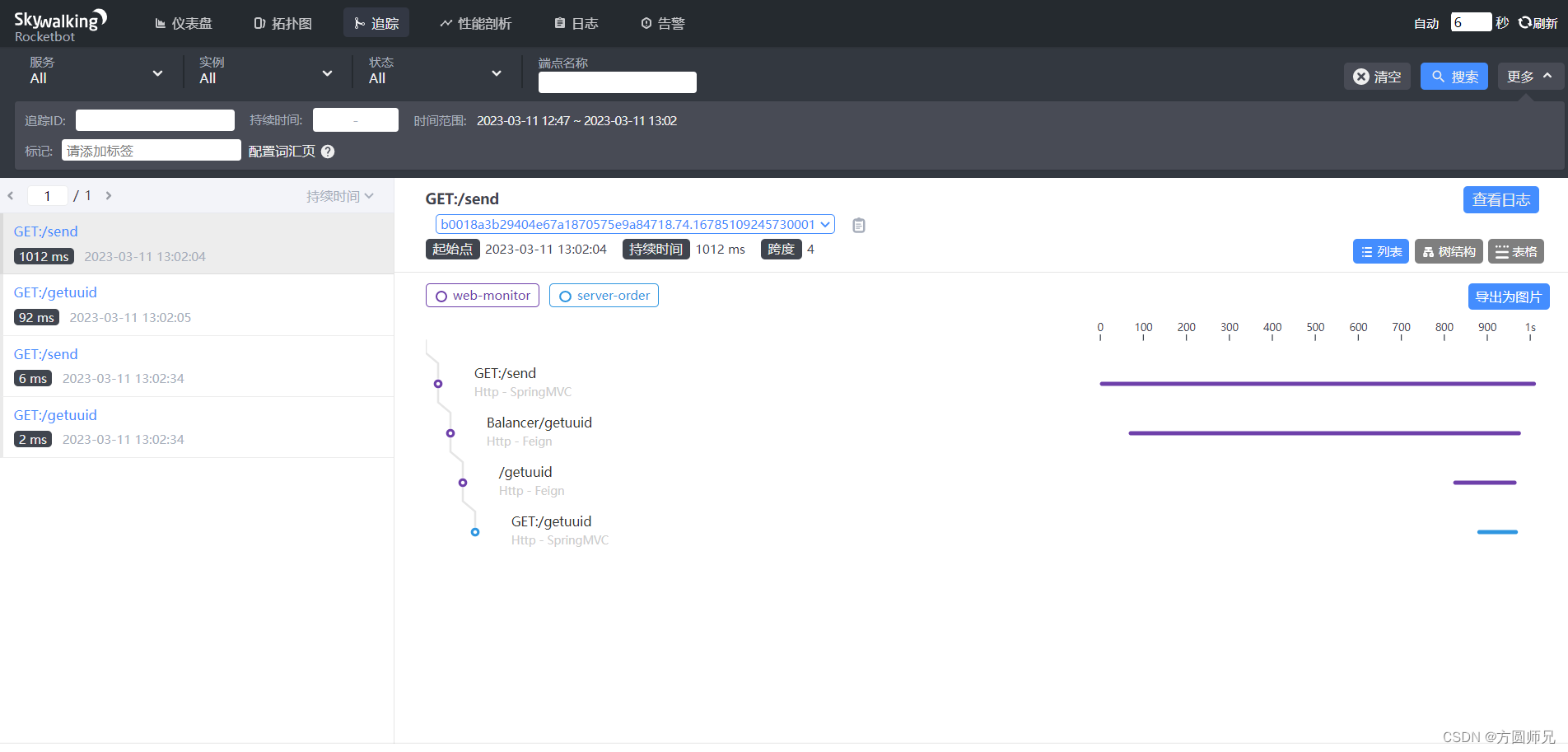Click the help question mark icon
Viewport: 1568px width, 752px height.
328,152
